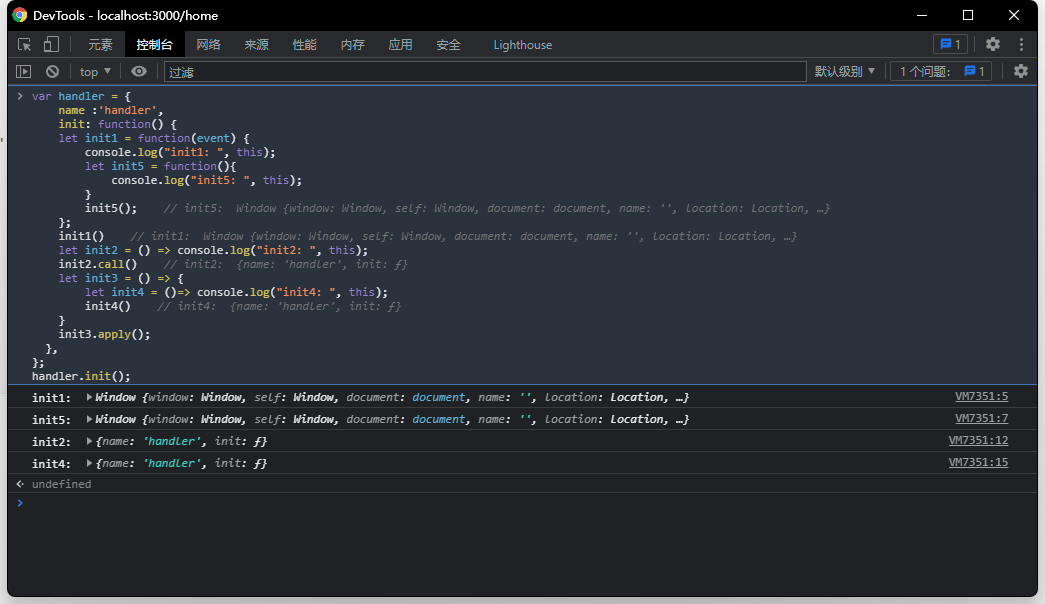The height and width of the screenshot is (604, 1045).
Task: Click the issues message badge in tab bar
Action: [x=949, y=45]
